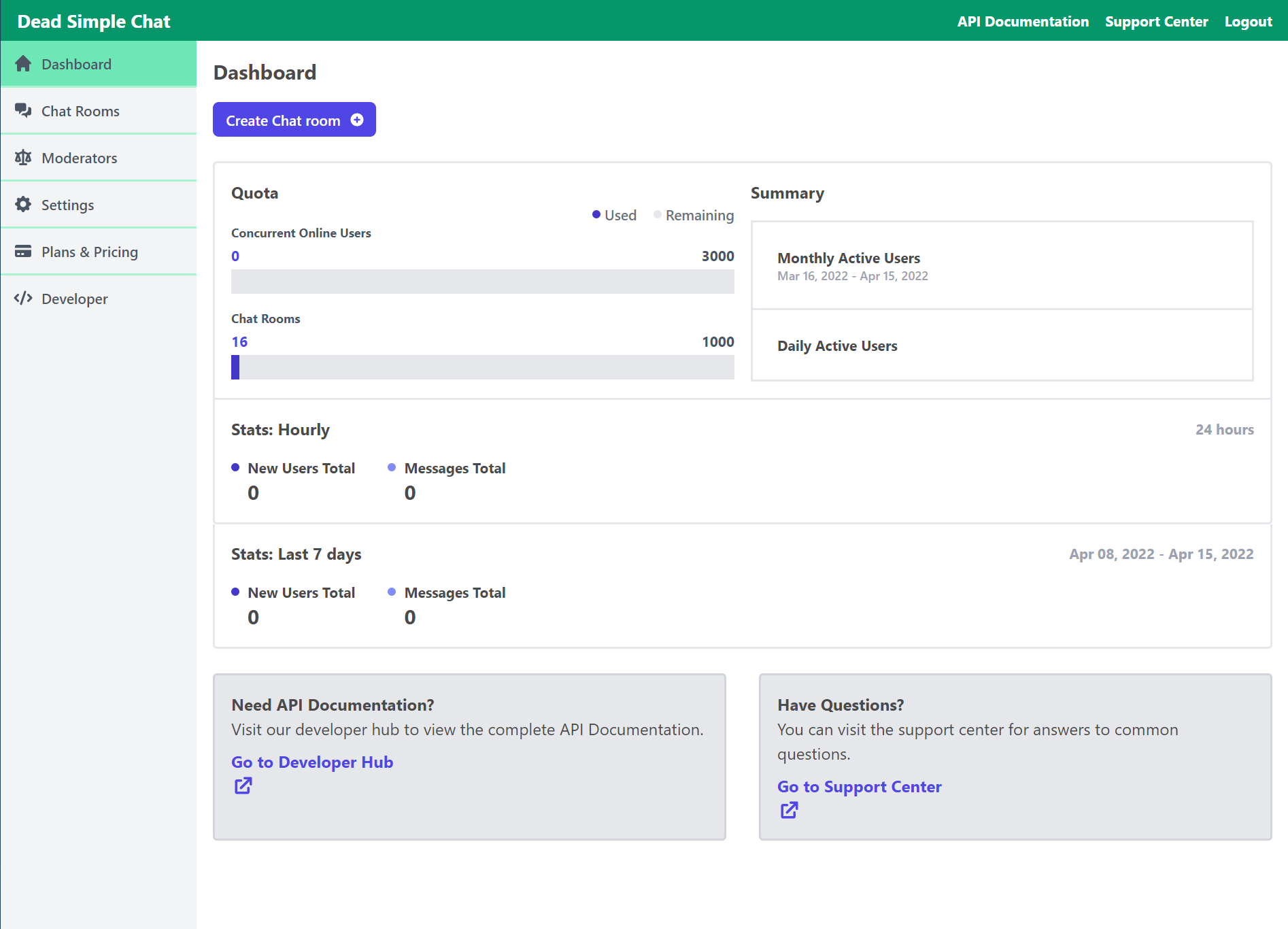Open the Plans & Pricing menu item
Viewport: 1288px width, 929px height.
(99, 252)
